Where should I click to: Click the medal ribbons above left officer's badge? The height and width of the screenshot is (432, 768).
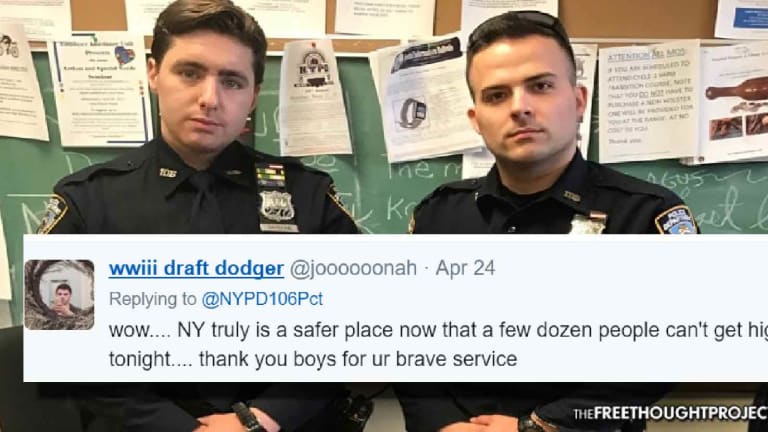click(x=270, y=176)
